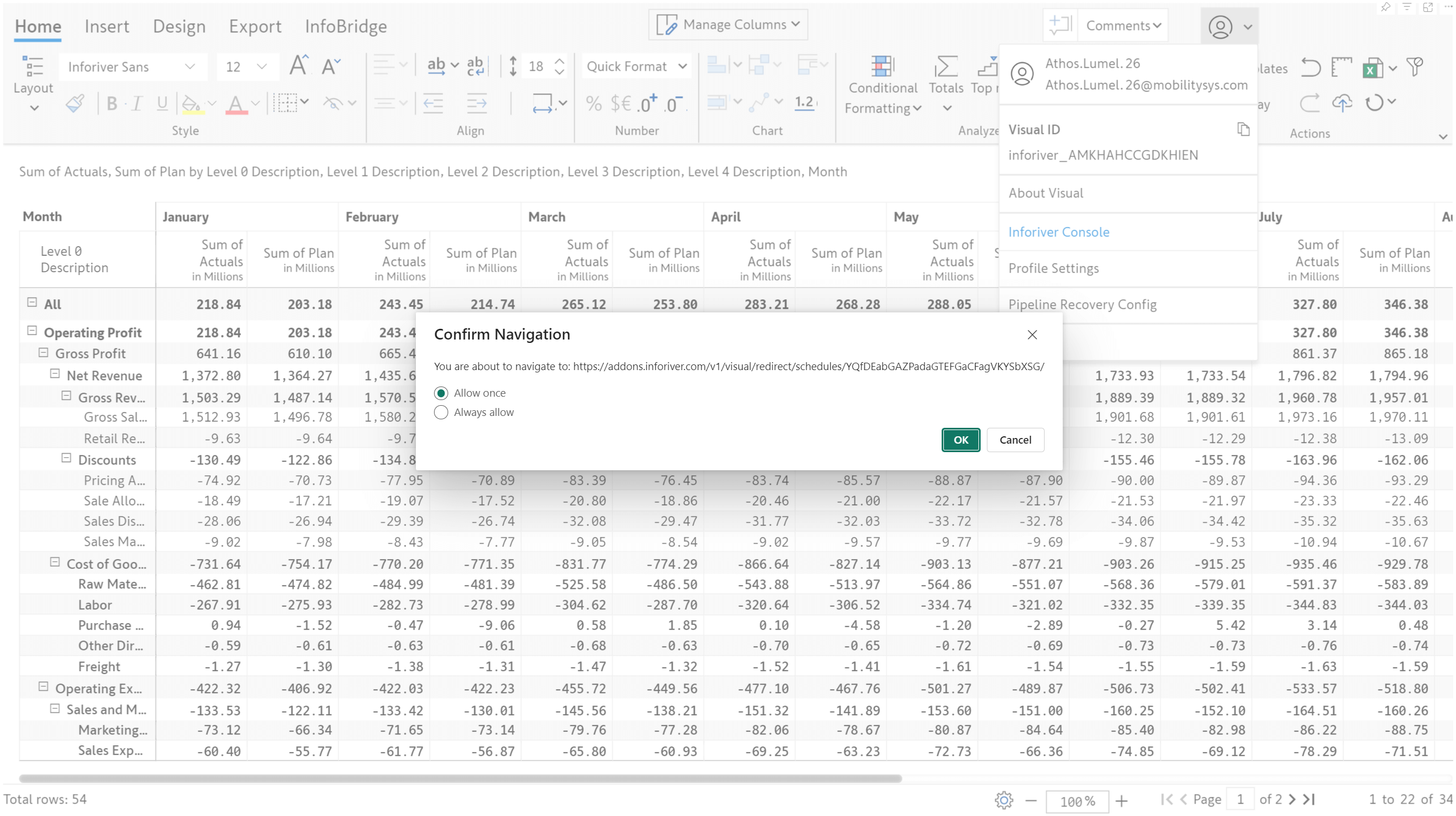Click the format painter brush icon

75,104
